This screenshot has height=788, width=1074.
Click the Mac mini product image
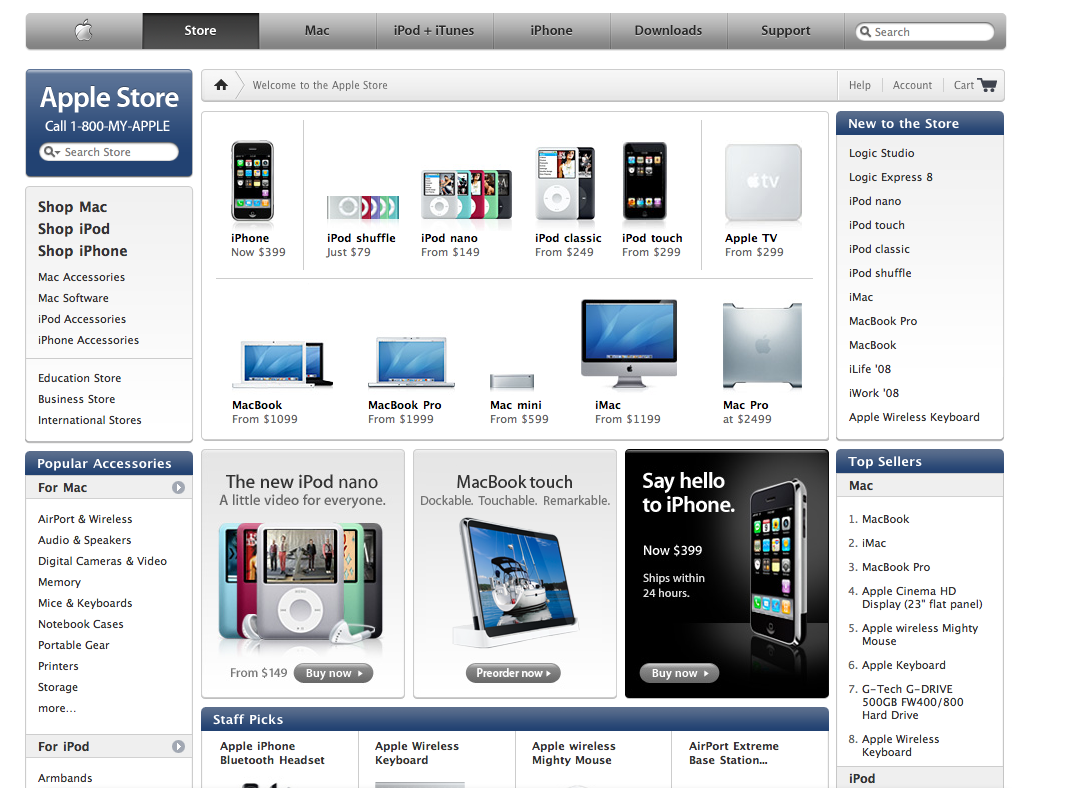[512, 382]
